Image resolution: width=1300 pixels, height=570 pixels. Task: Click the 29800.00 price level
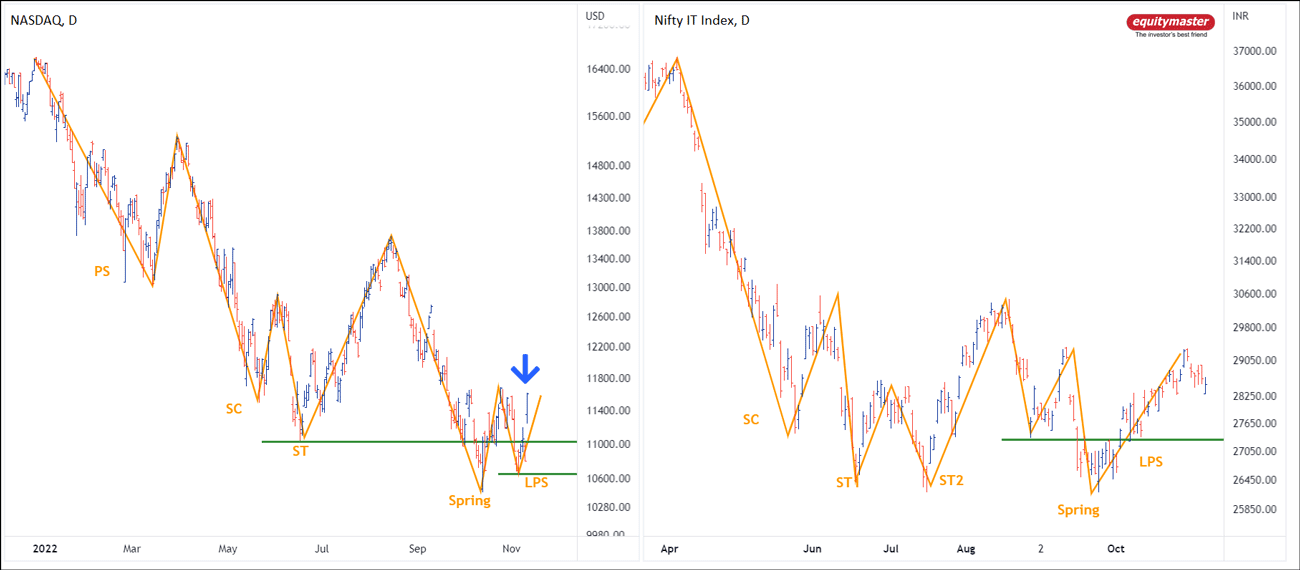(1256, 328)
